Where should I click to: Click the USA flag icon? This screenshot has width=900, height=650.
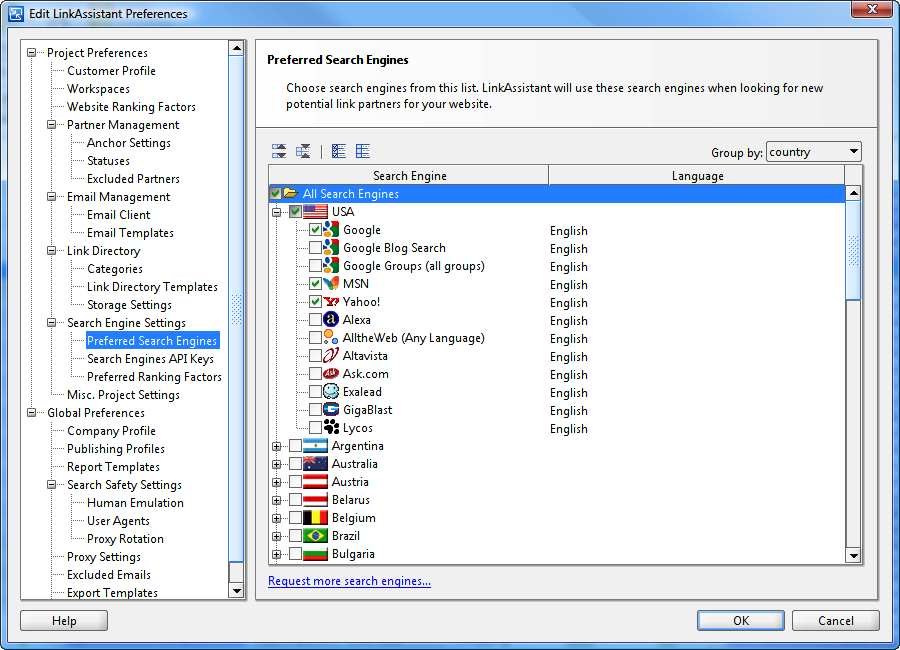pyautogui.click(x=315, y=212)
